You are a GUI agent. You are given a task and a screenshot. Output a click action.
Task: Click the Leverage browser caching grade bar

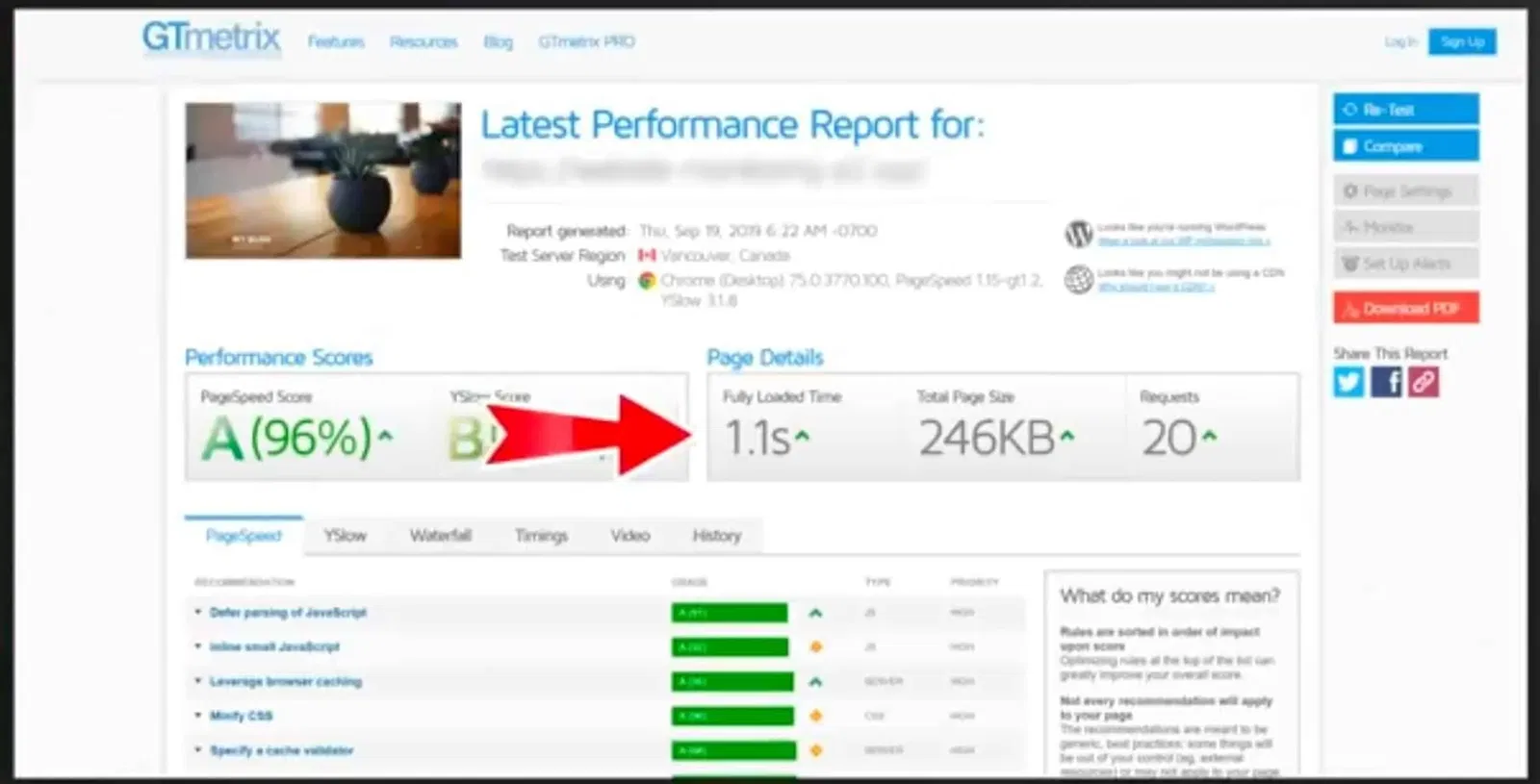(x=732, y=682)
